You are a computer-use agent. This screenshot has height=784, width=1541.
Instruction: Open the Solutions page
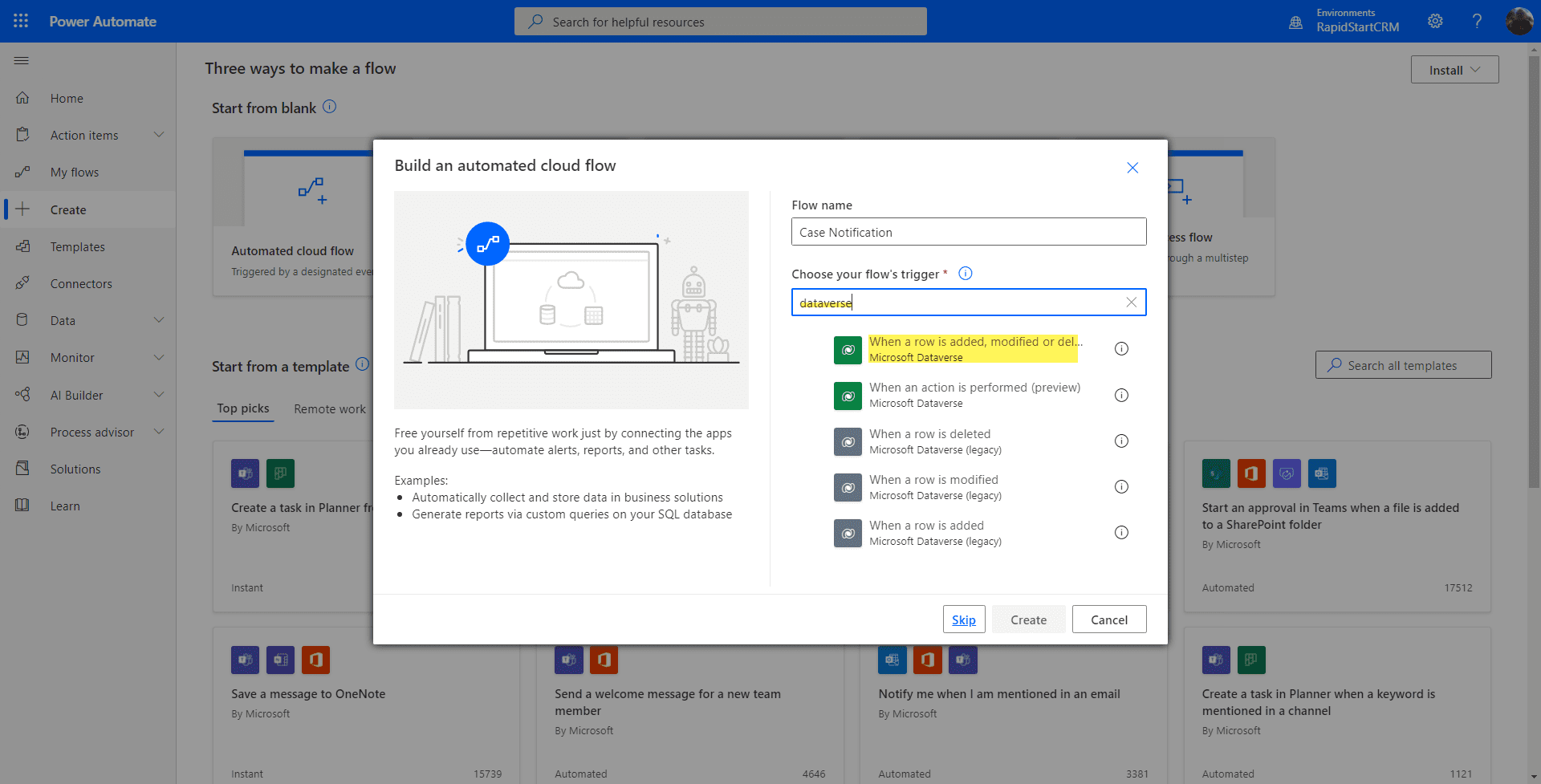point(75,469)
